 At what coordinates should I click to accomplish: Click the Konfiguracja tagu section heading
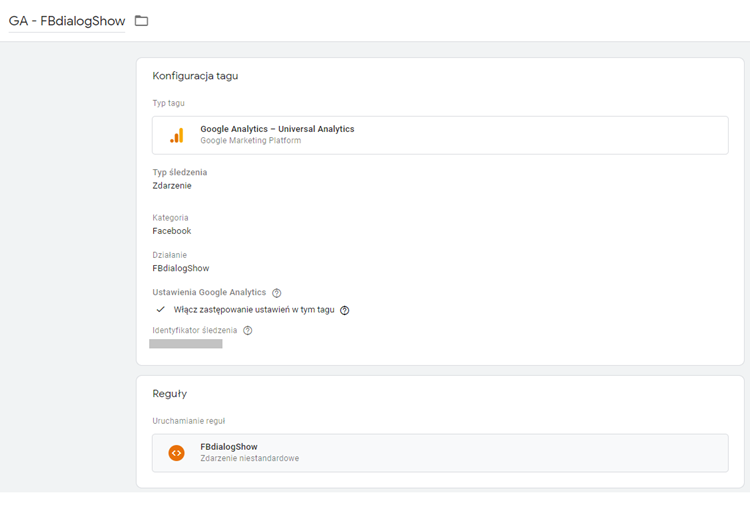point(195,76)
